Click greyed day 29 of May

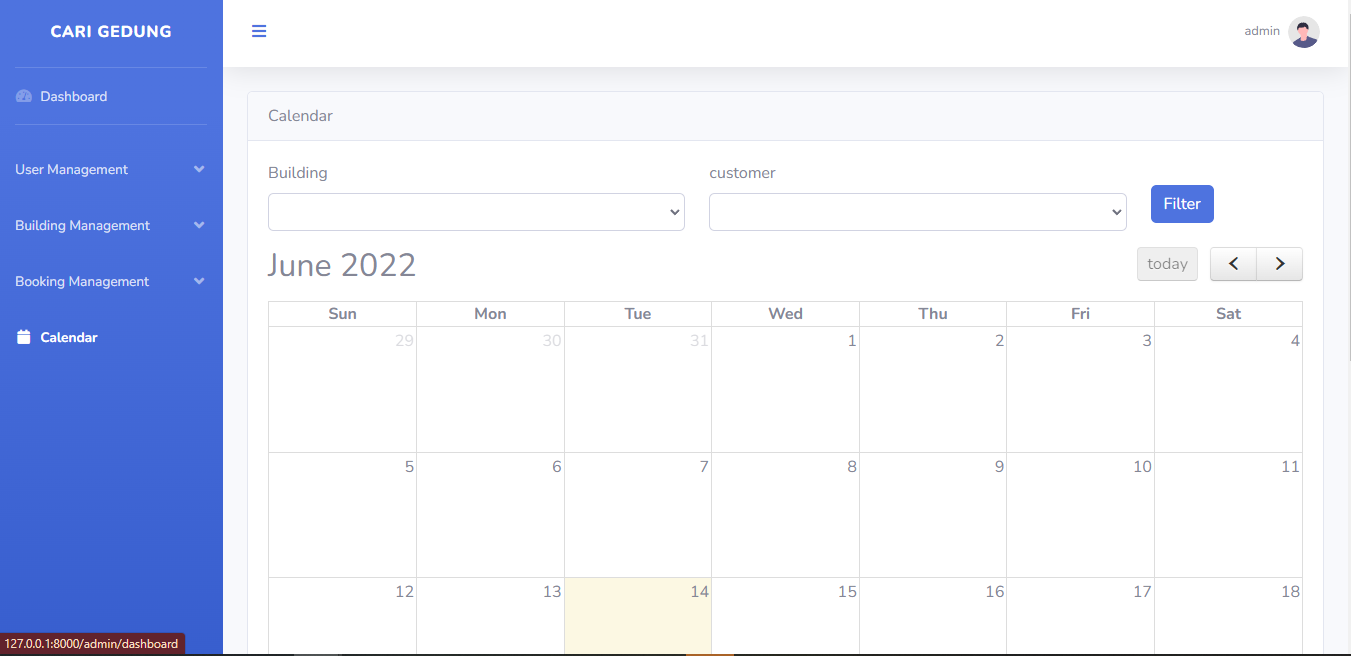404,341
